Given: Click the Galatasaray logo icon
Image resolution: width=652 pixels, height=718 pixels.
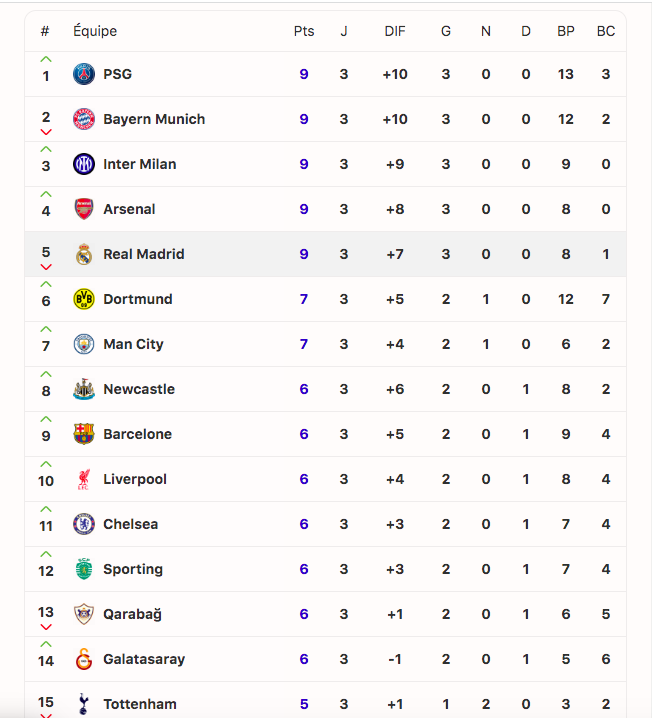Looking at the screenshot, I should (84, 659).
